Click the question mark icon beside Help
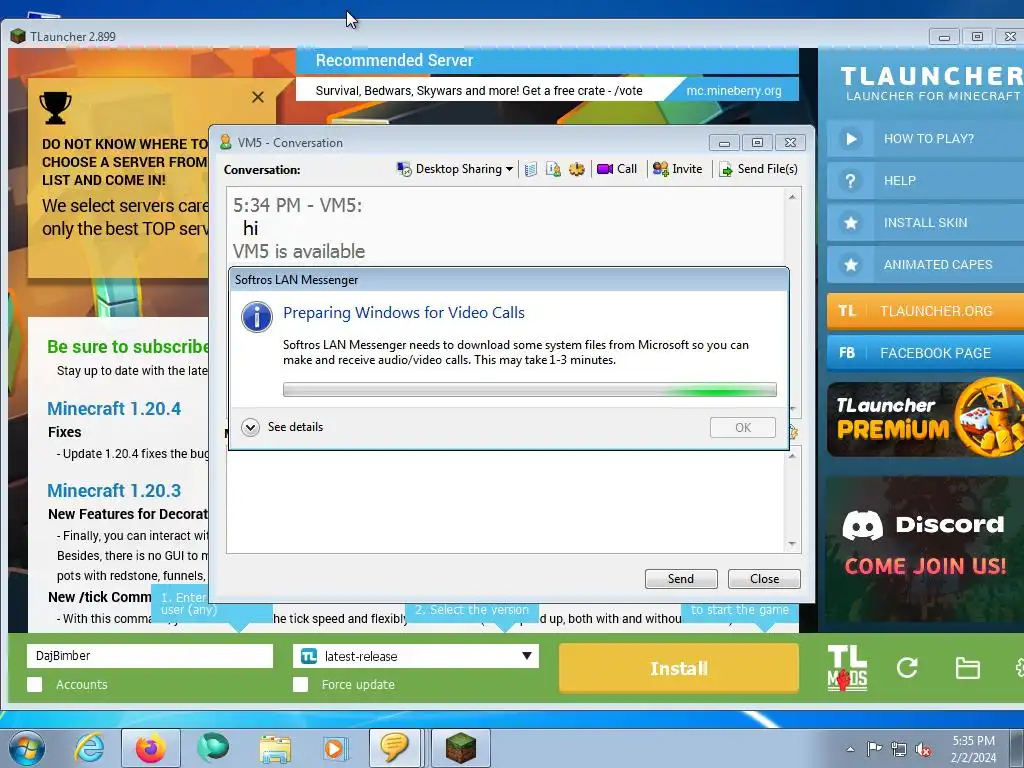The width and height of the screenshot is (1024, 768). pyautogui.click(x=850, y=181)
